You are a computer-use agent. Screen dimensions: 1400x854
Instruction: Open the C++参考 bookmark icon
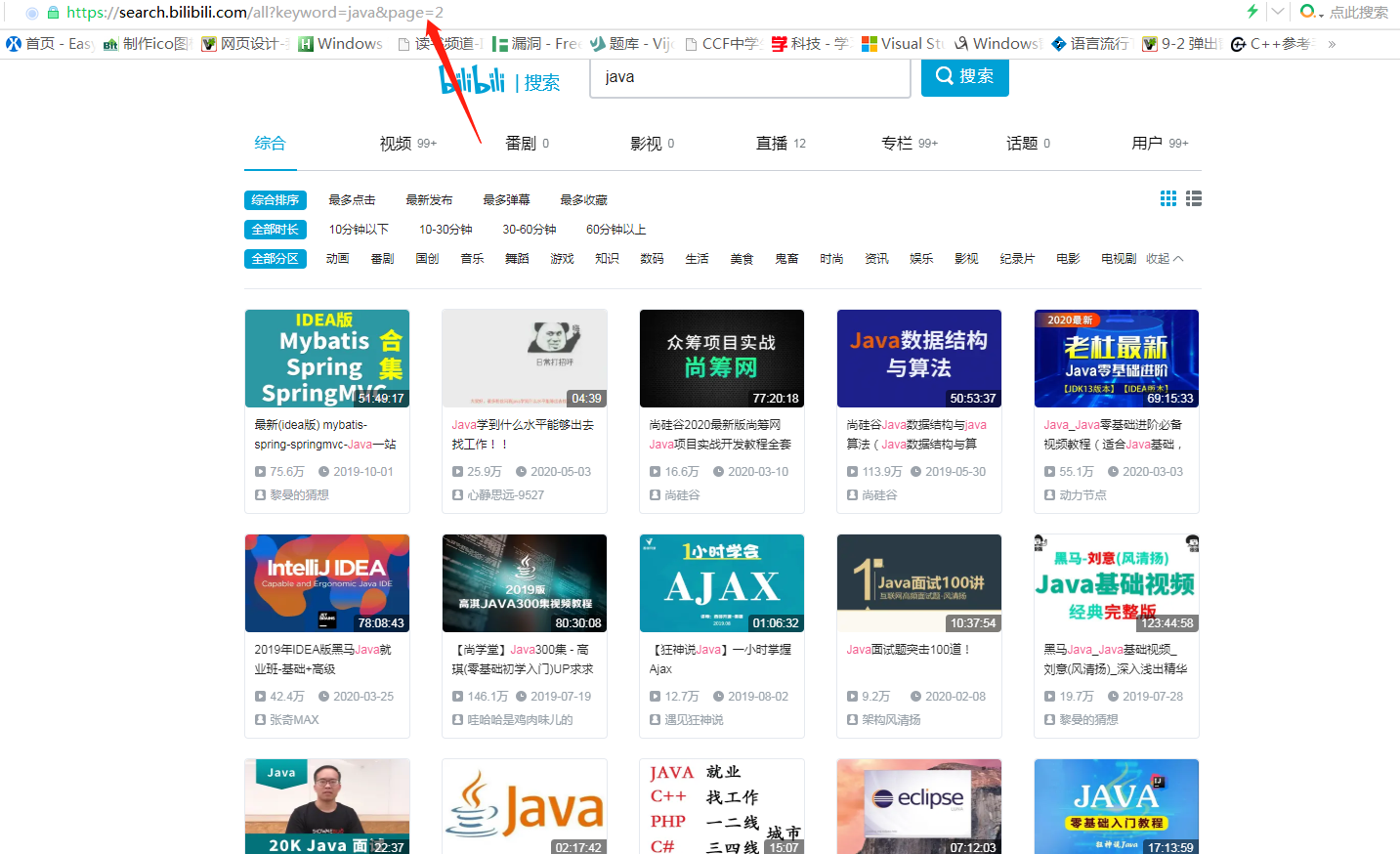click(1239, 43)
